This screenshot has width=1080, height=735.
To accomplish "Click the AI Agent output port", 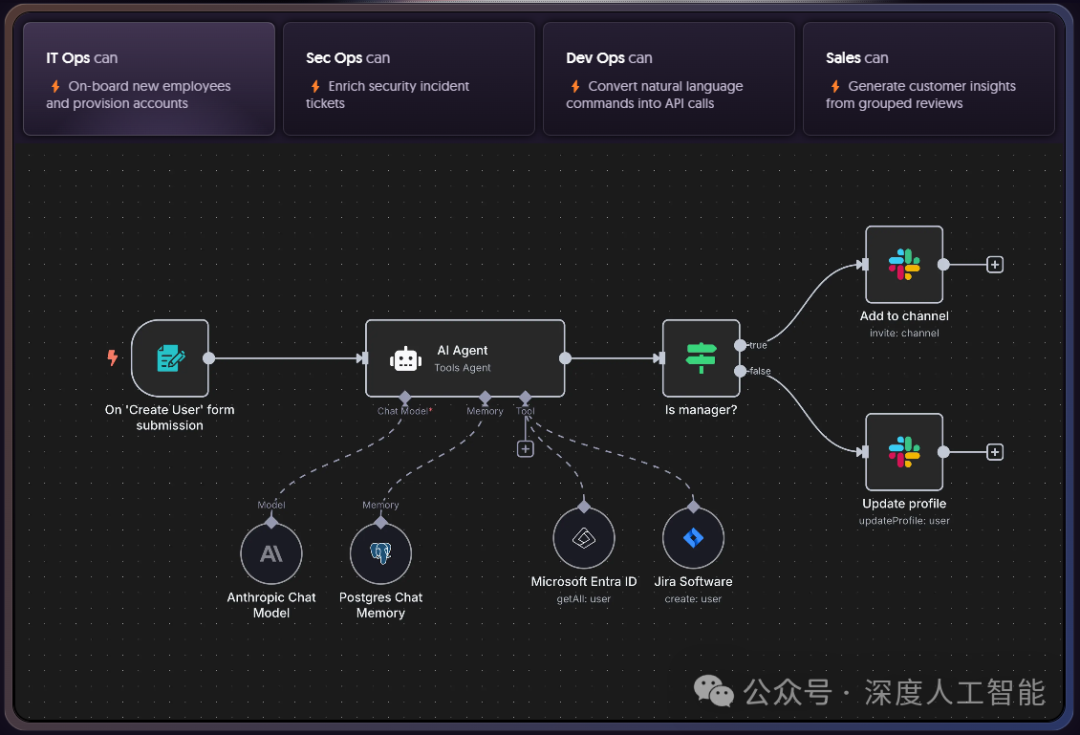I will pyautogui.click(x=565, y=358).
